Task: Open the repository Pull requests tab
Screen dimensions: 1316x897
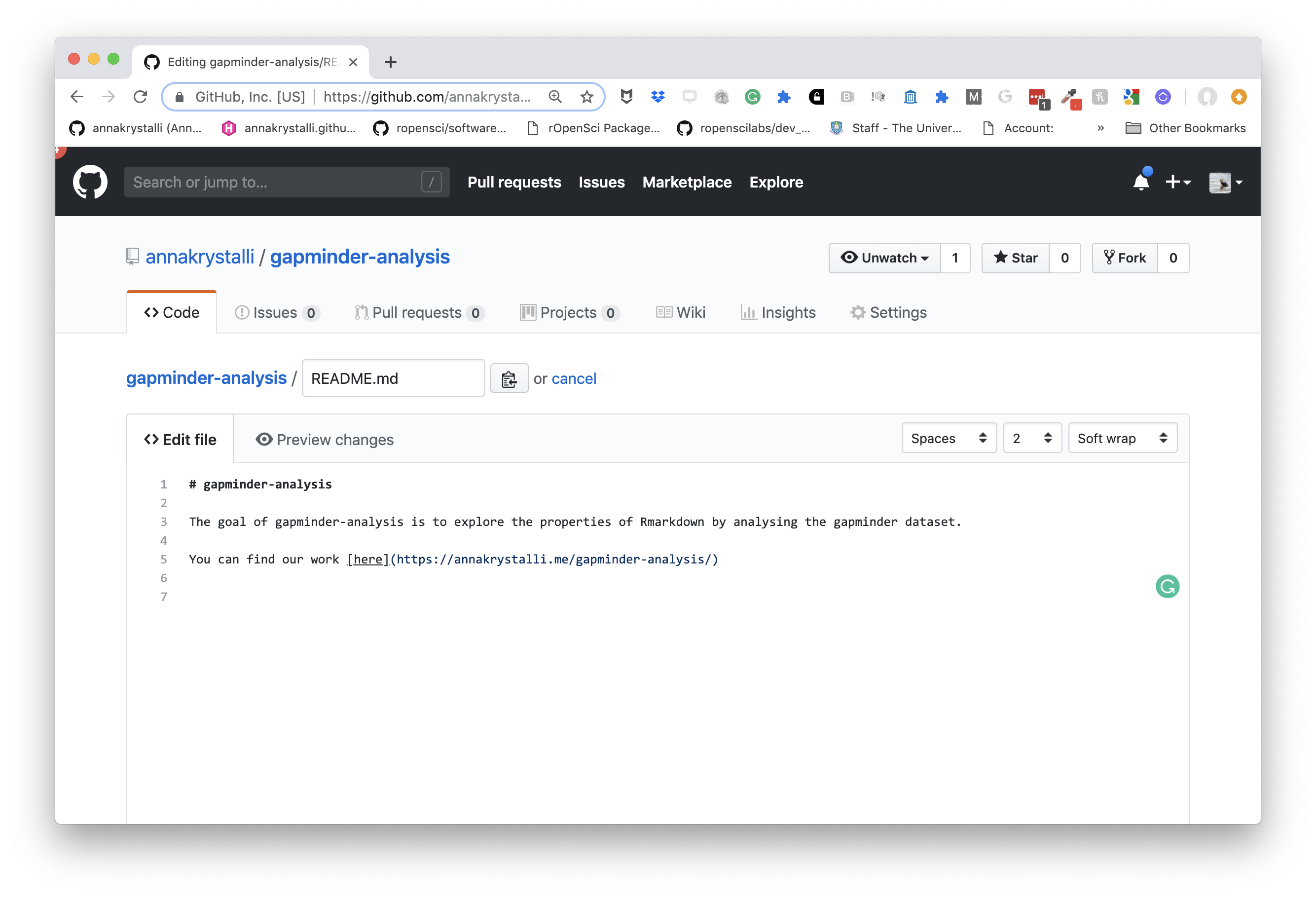Action: [419, 313]
